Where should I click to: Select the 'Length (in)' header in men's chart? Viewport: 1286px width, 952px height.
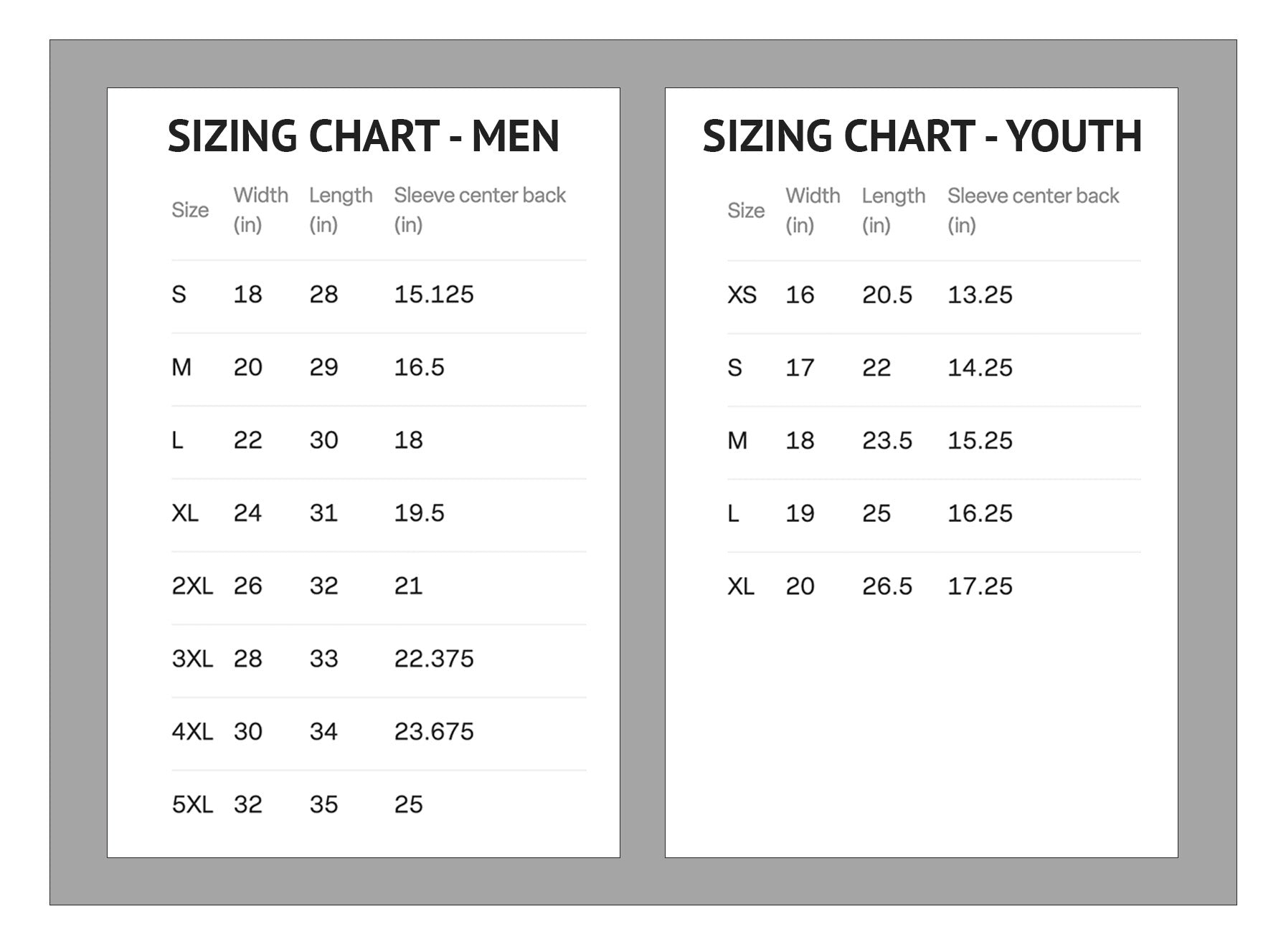pyautogui.click(x=340, y=209)
